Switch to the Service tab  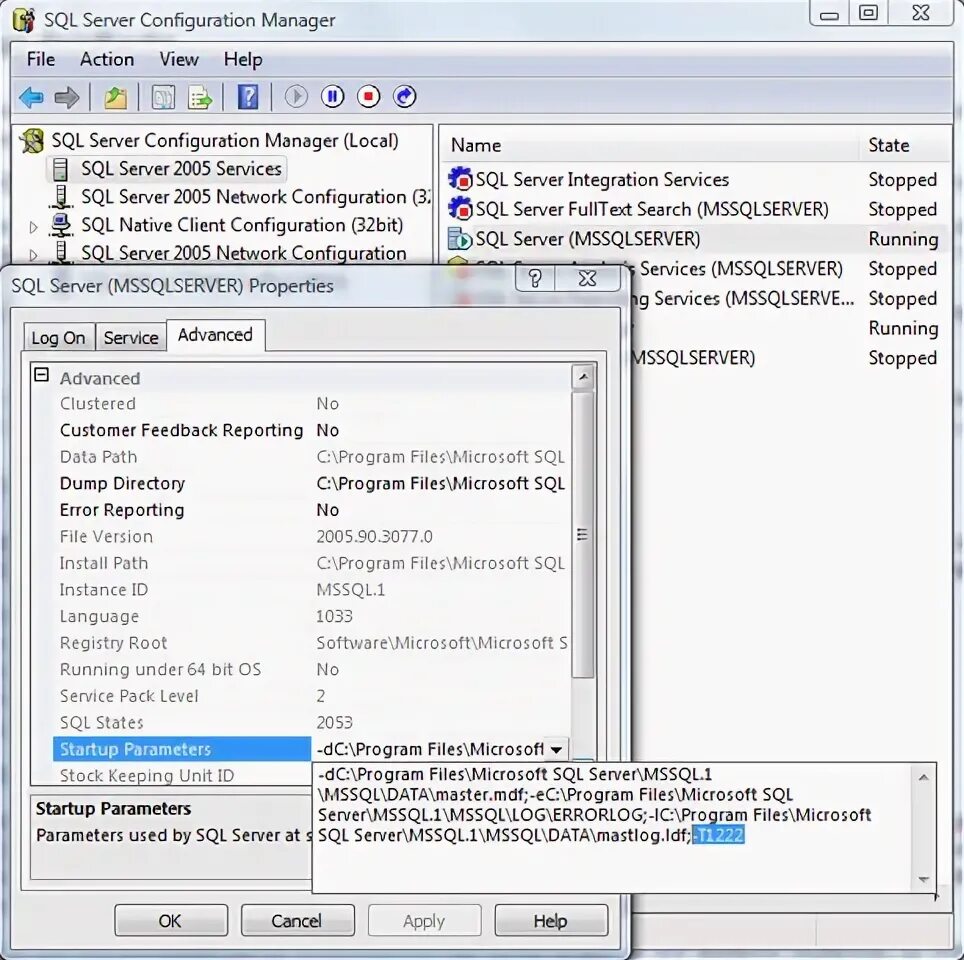pyautogui.click(x=131, y=338)
